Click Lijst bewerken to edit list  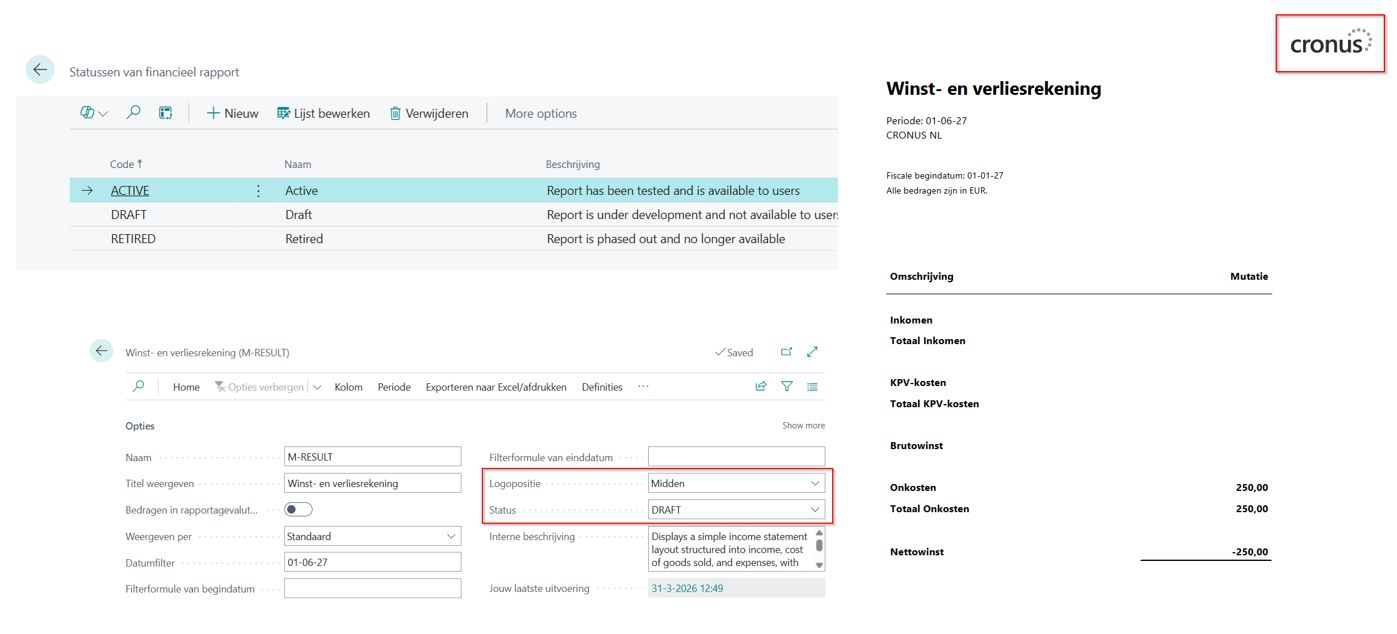coord(323,113)
